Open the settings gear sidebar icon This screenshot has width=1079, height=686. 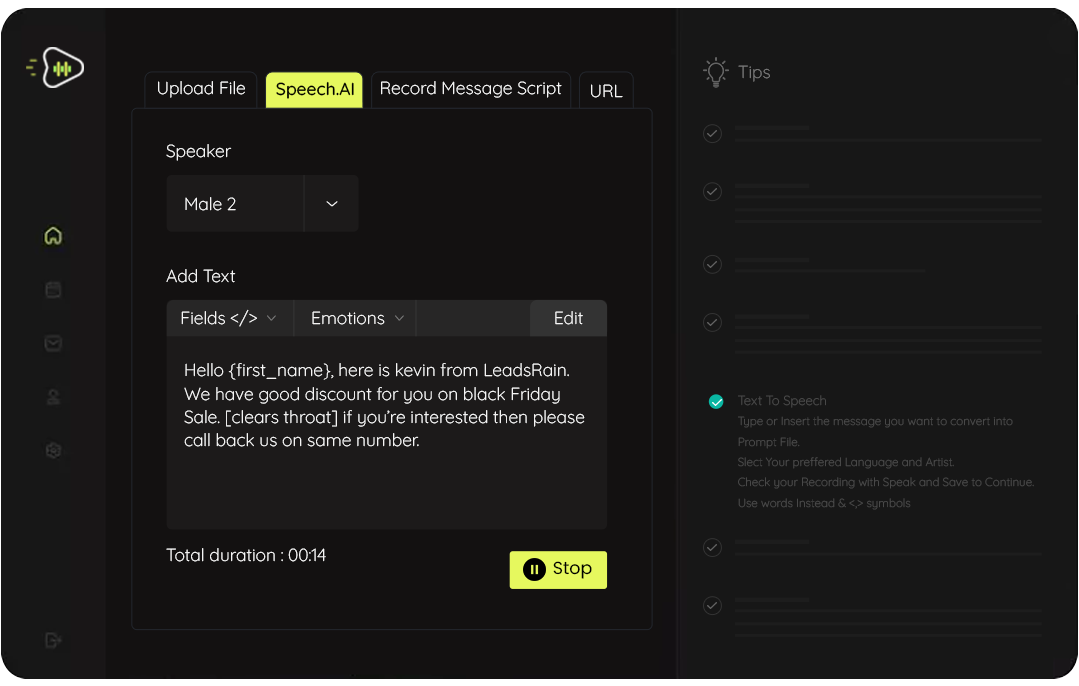(53, 451)
